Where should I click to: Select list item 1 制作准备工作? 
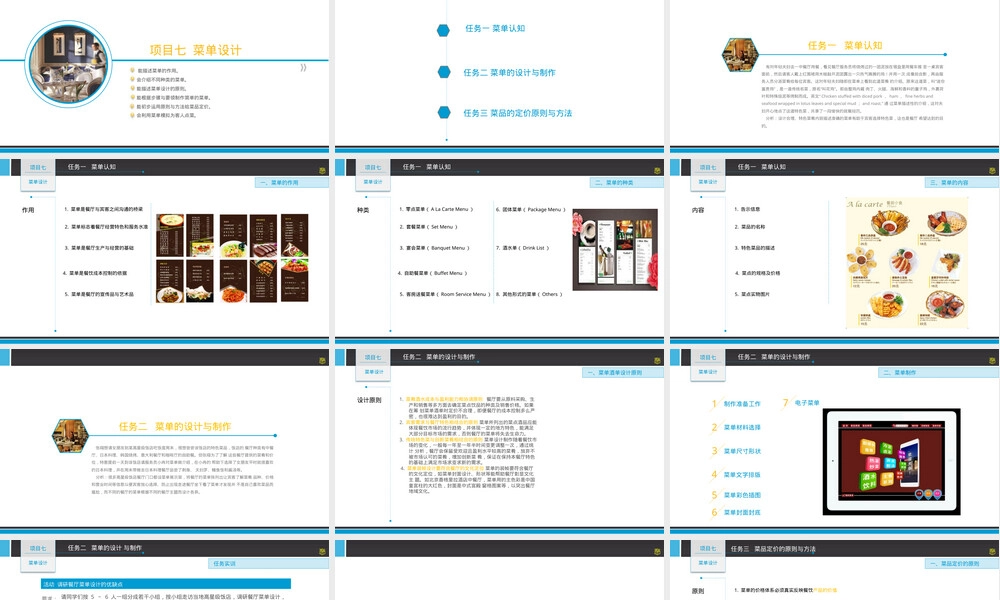click(736, 404)
